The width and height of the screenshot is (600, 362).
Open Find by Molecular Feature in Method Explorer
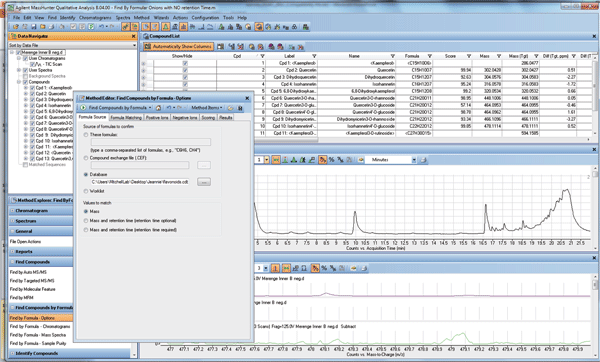coord(33,289)
